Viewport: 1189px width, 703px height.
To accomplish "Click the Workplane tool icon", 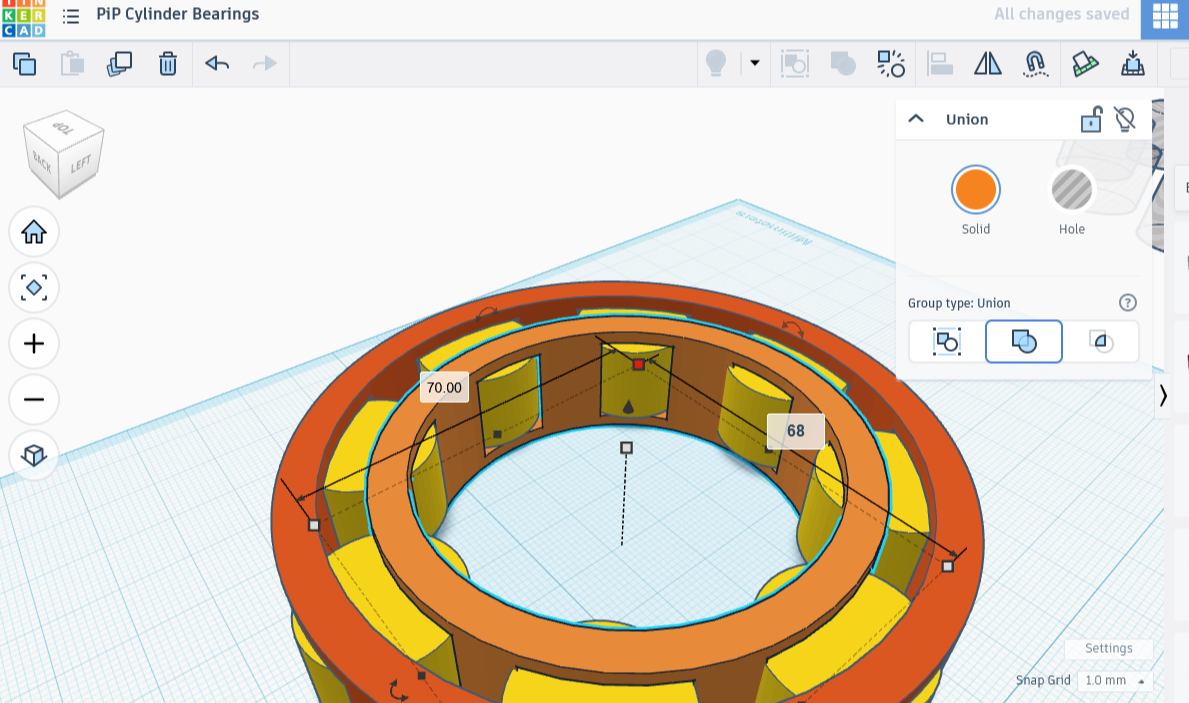I will [x=1085, y=64].
